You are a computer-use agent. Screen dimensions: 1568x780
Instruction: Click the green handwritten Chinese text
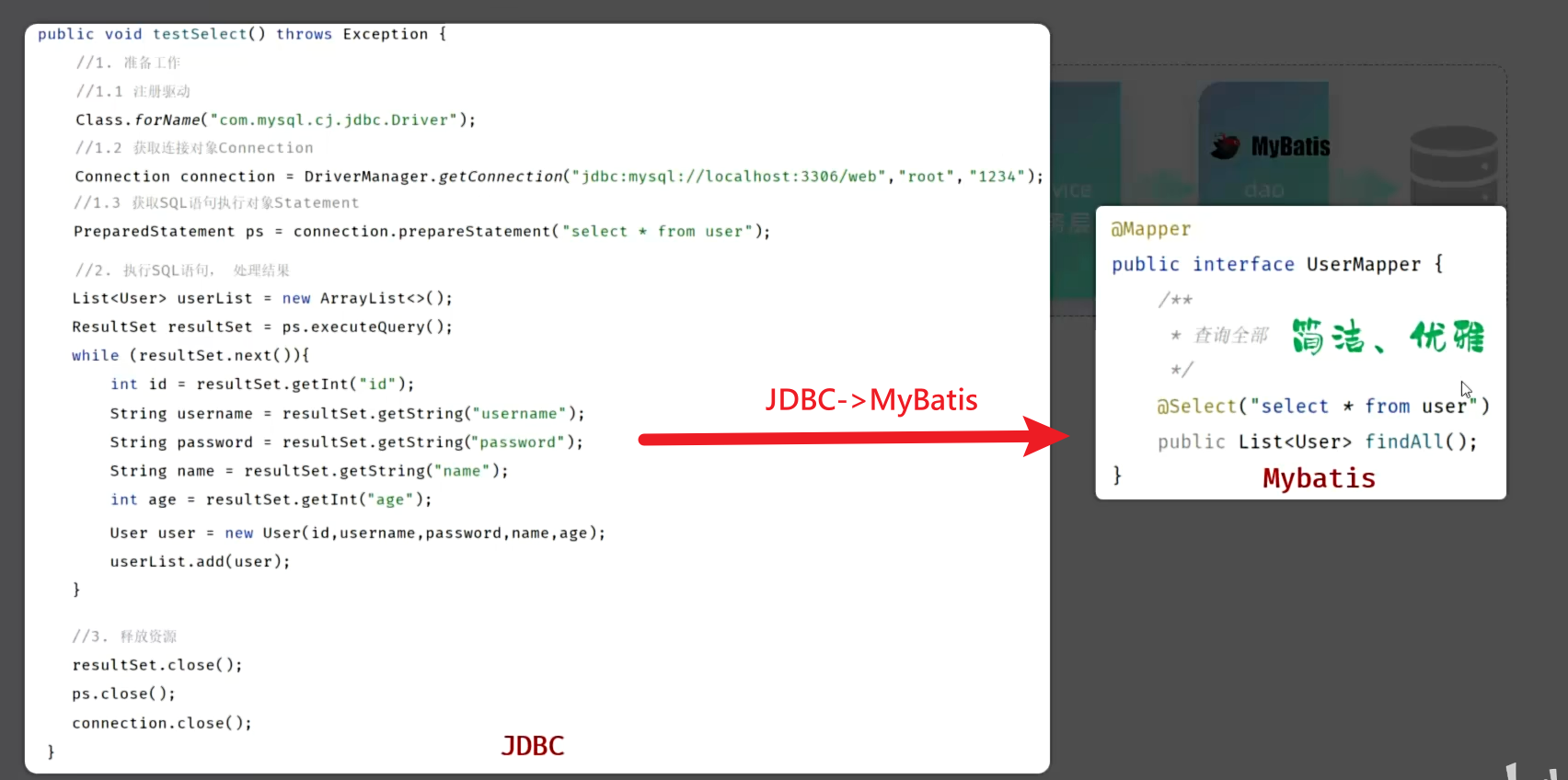pos(1388,337)
